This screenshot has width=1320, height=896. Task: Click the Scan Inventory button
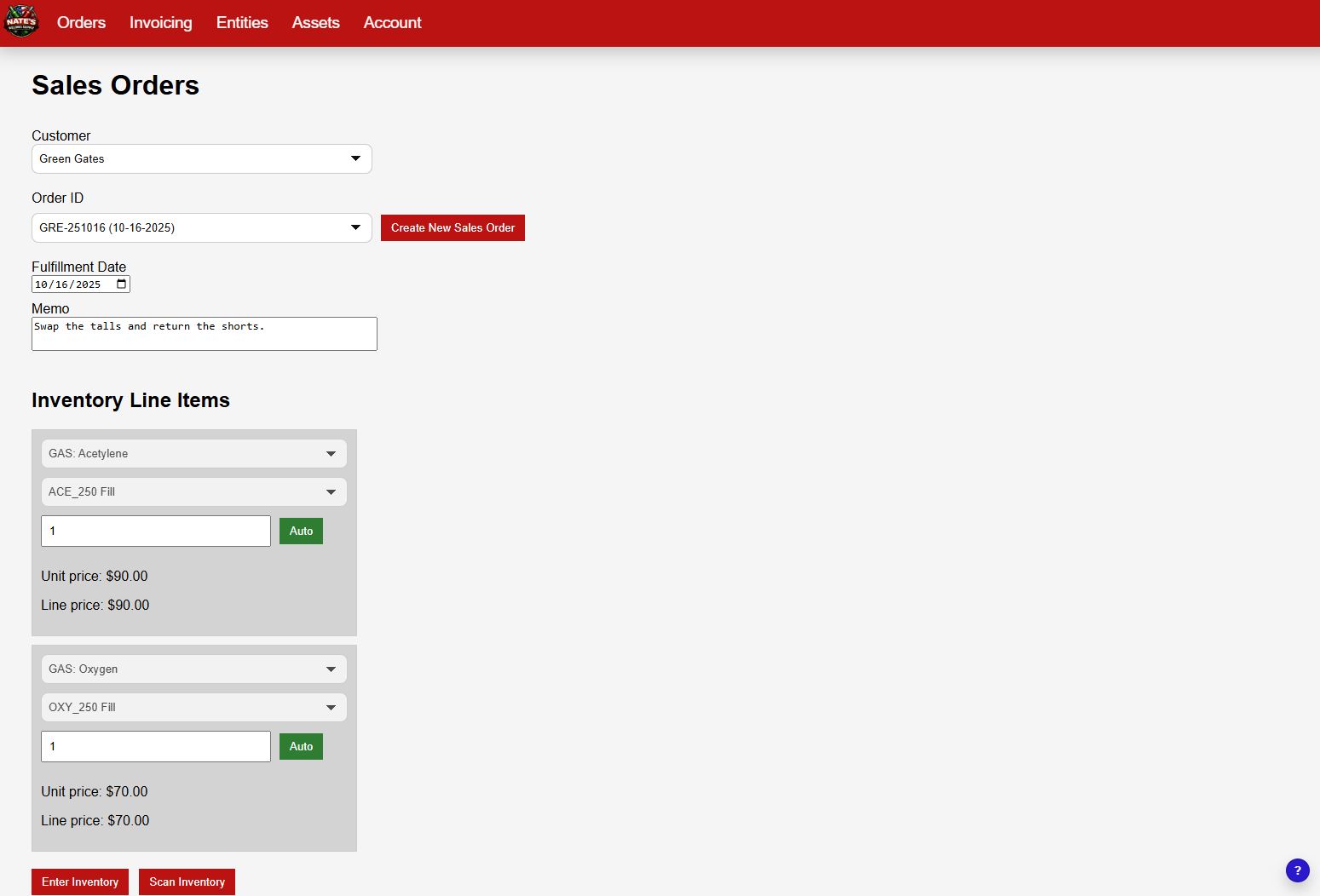tap(187, 882)
